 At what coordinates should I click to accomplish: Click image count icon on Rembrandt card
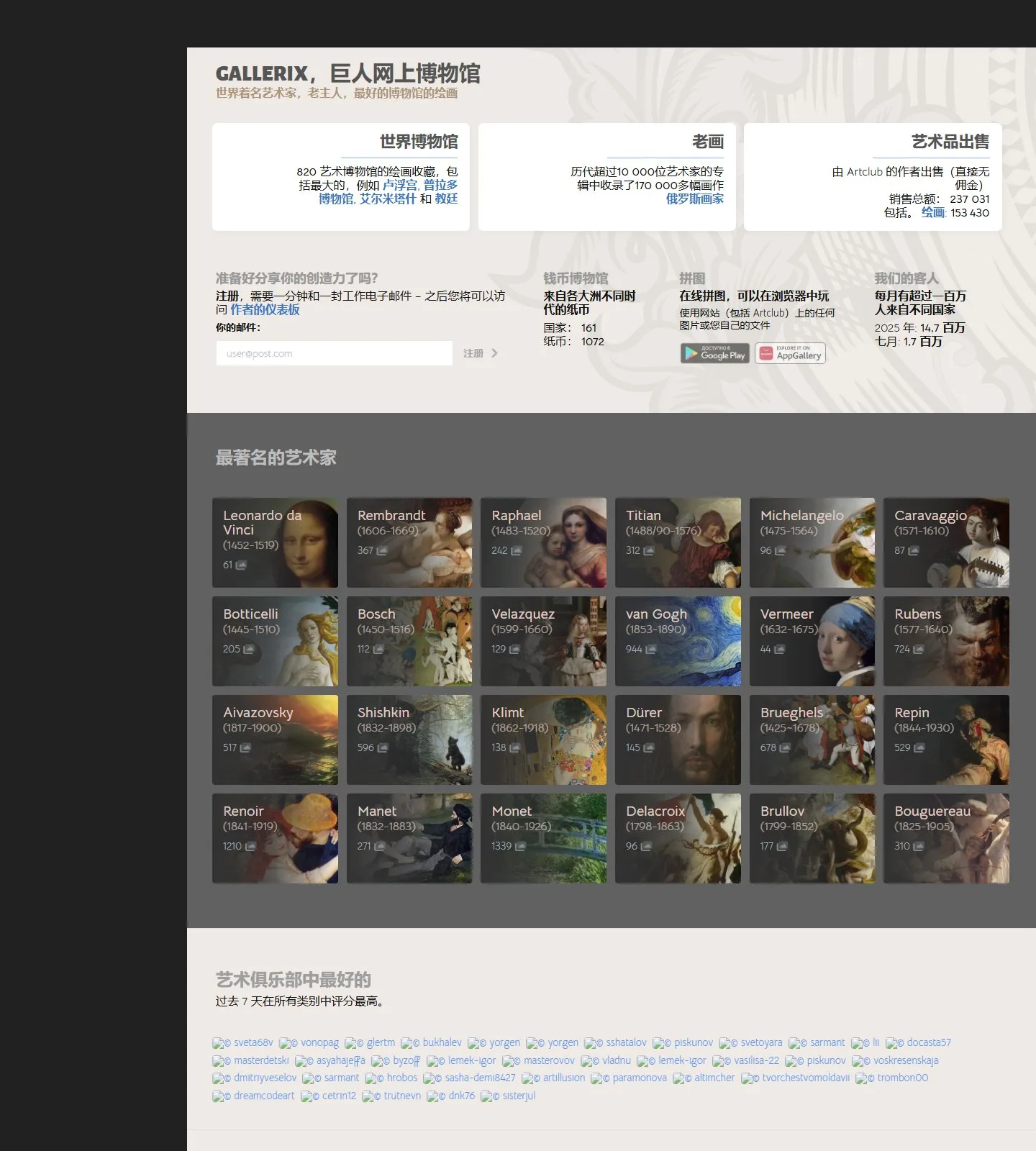click(x=382, y=551)
